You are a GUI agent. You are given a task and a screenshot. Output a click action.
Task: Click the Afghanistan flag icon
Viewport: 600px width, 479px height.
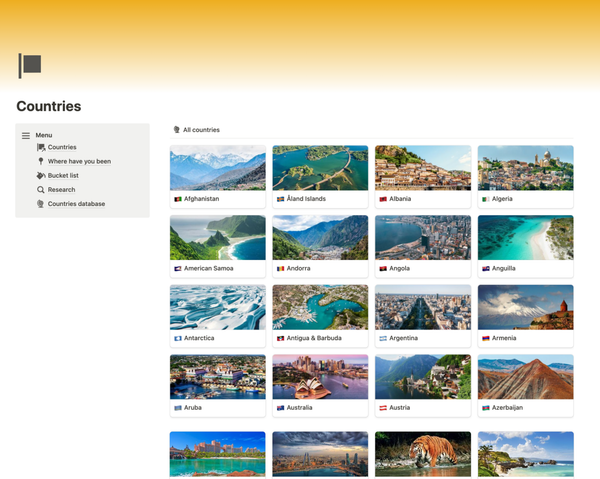[x=178, y=199]
